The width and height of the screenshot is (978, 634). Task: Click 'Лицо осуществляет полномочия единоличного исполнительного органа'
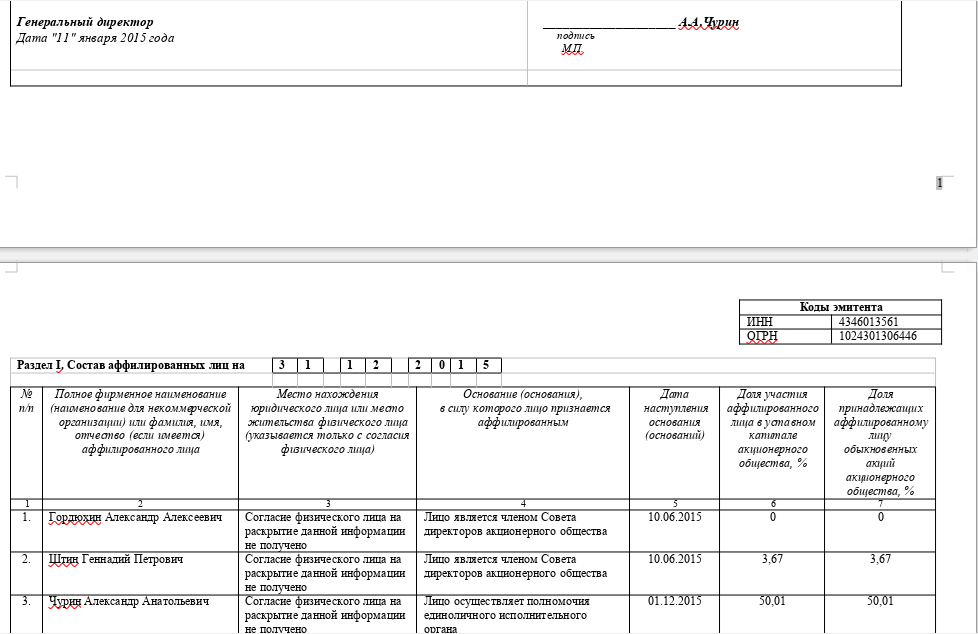coord(506,615)
